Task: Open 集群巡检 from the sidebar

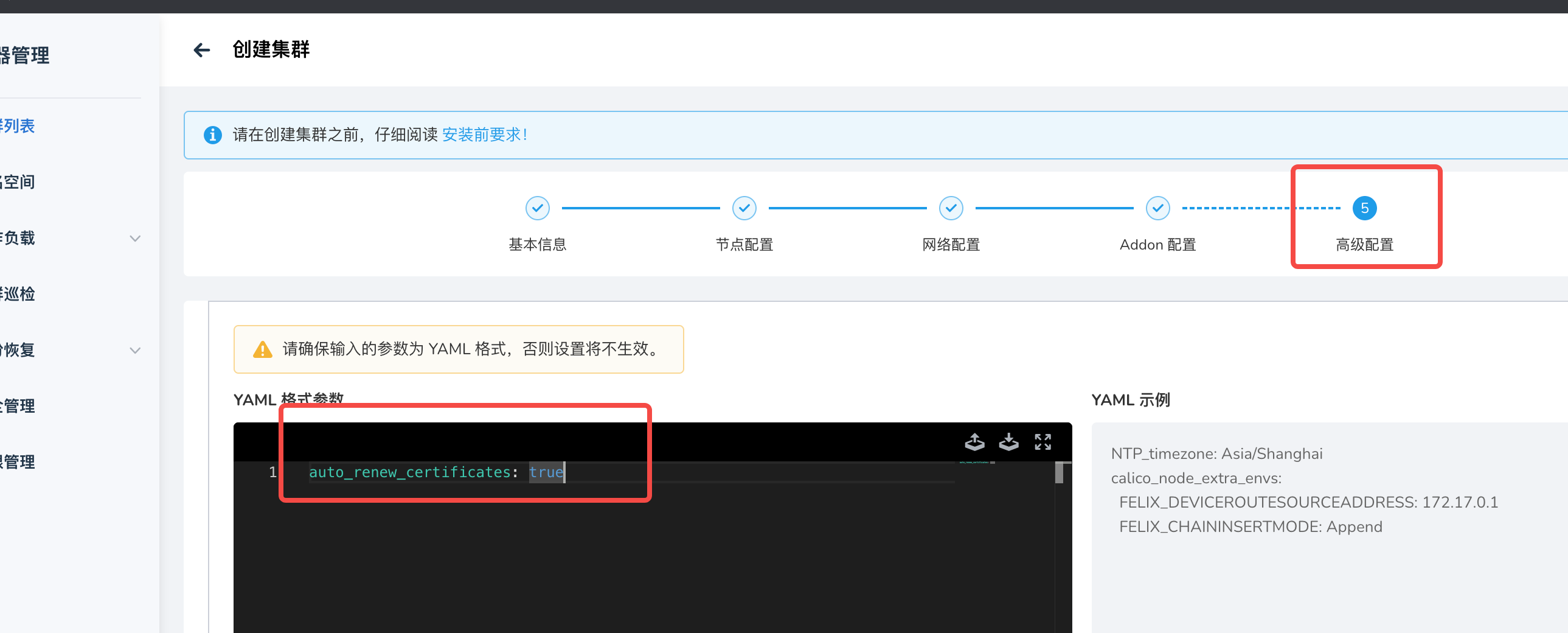Action: pyautogui.click(x=17, y=293)
